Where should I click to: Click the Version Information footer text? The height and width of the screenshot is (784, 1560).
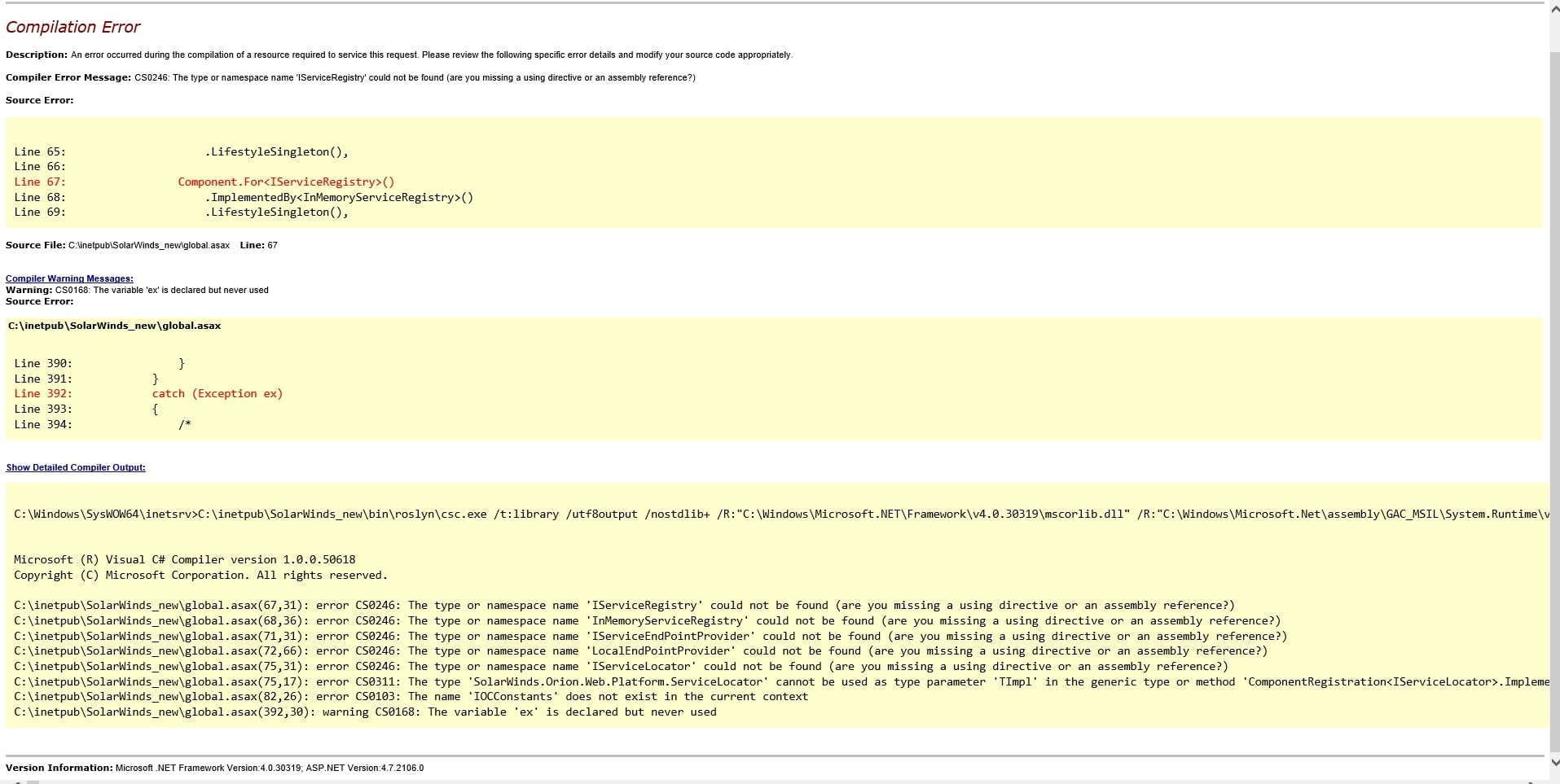[x=215, y=768]
